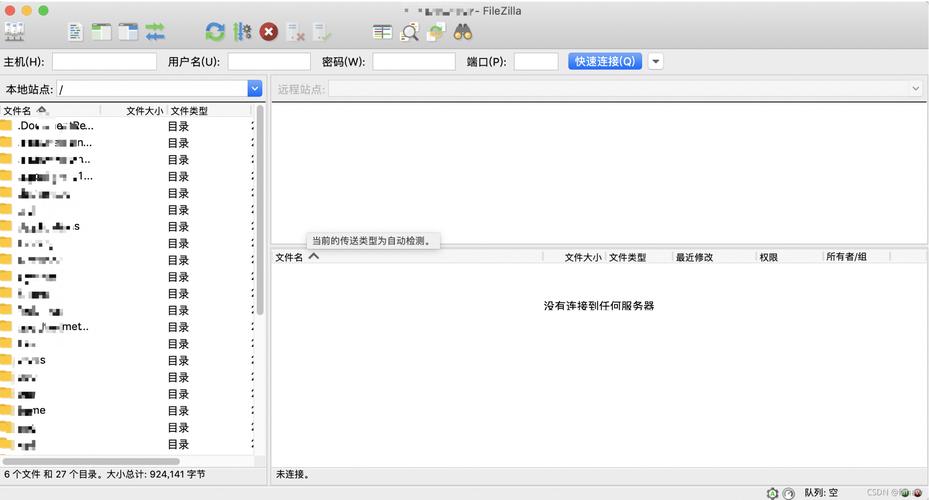Click the speed limit gauge icon
This screenshot has height=500, width=929.
789,493
